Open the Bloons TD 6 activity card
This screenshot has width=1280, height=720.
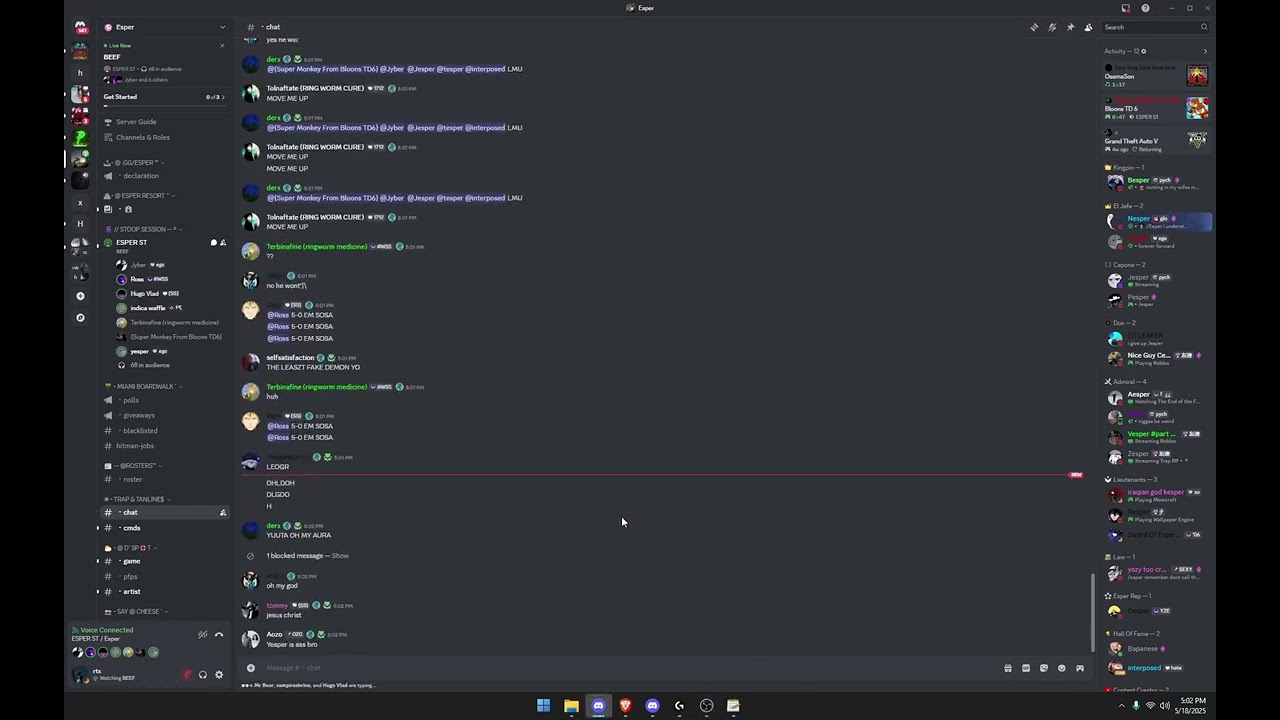[x=1157, y=108]
